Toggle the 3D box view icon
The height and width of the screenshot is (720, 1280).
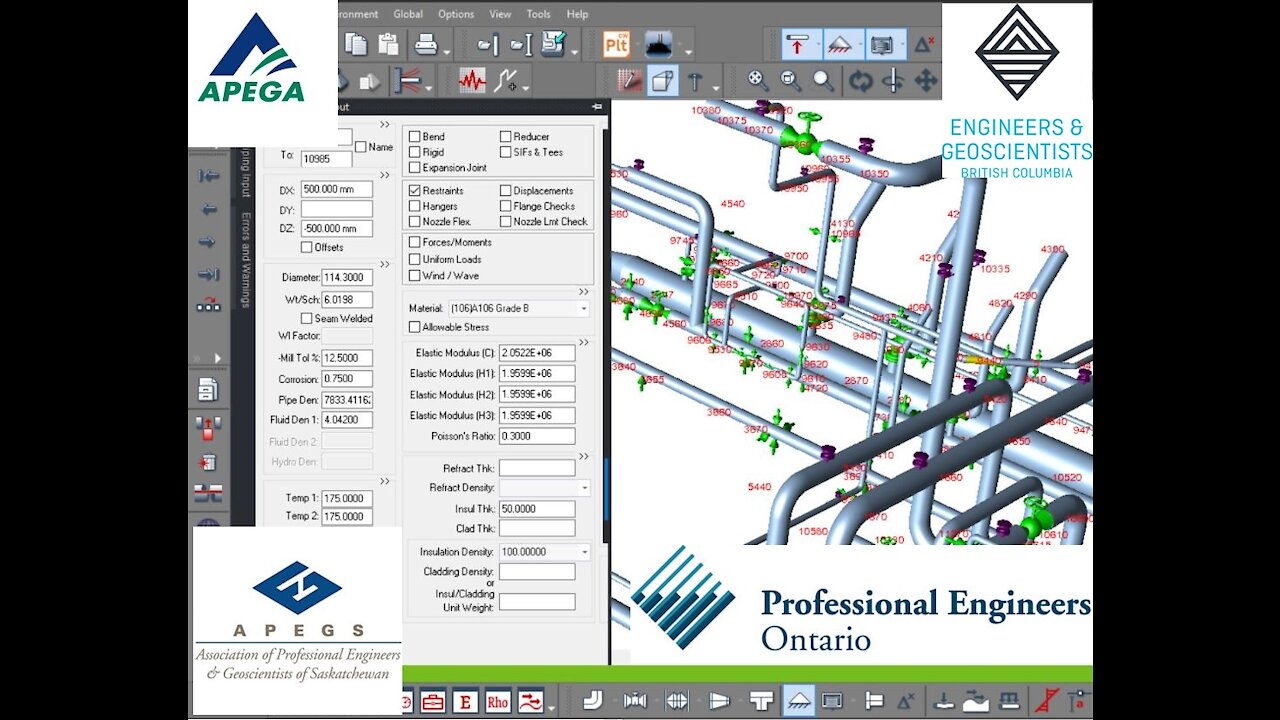point(661,80)
